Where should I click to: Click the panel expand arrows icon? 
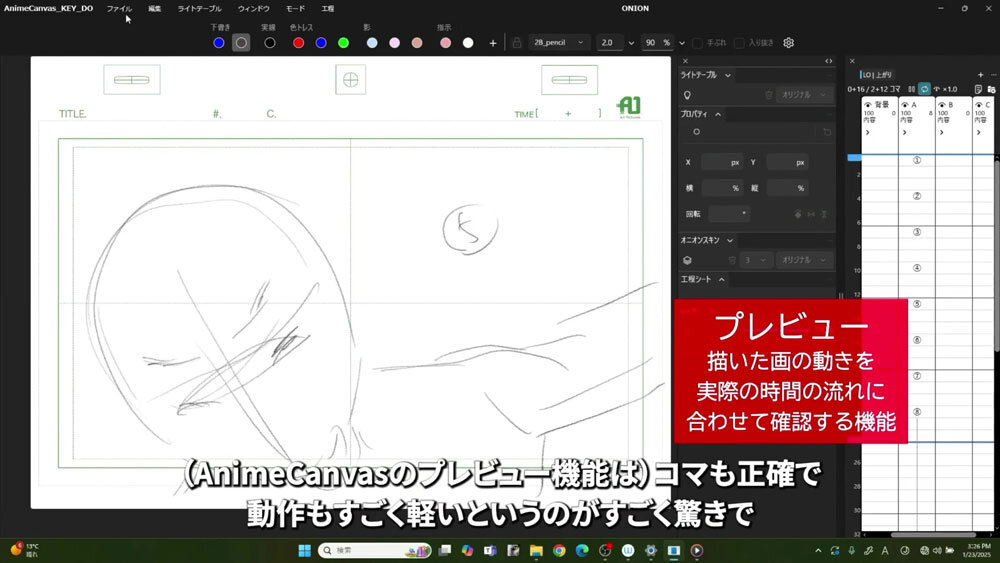tap(828, 61)
